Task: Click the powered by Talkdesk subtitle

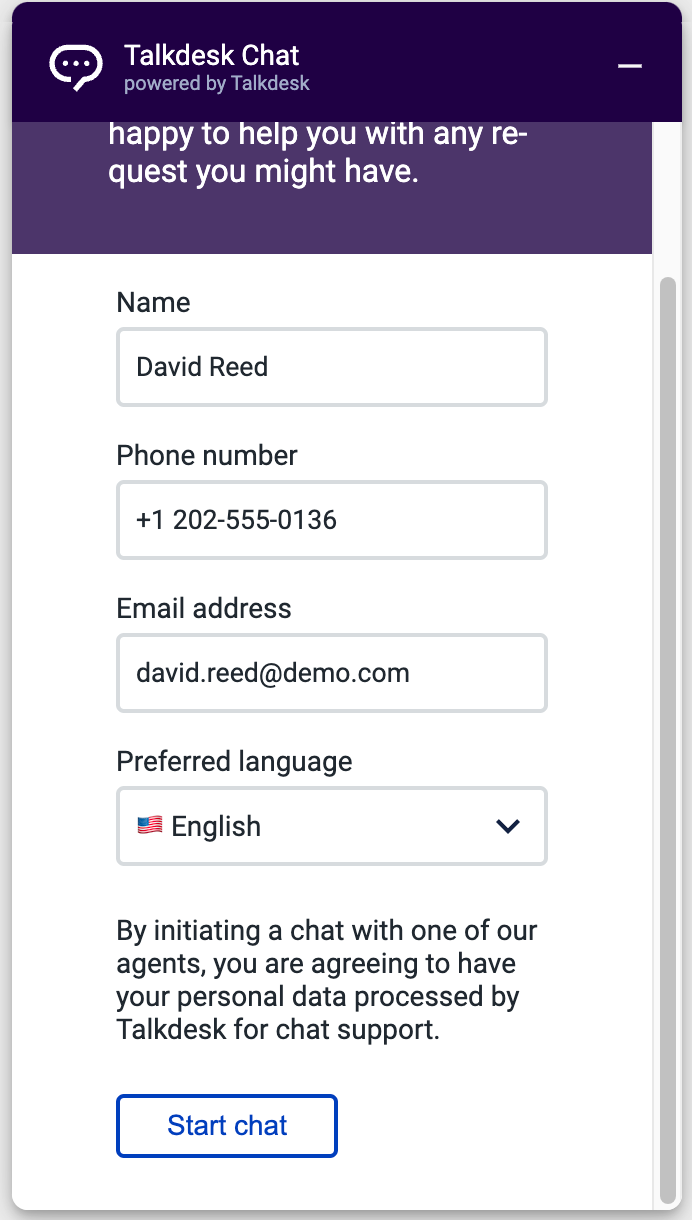Action: [x=217, y=84]
